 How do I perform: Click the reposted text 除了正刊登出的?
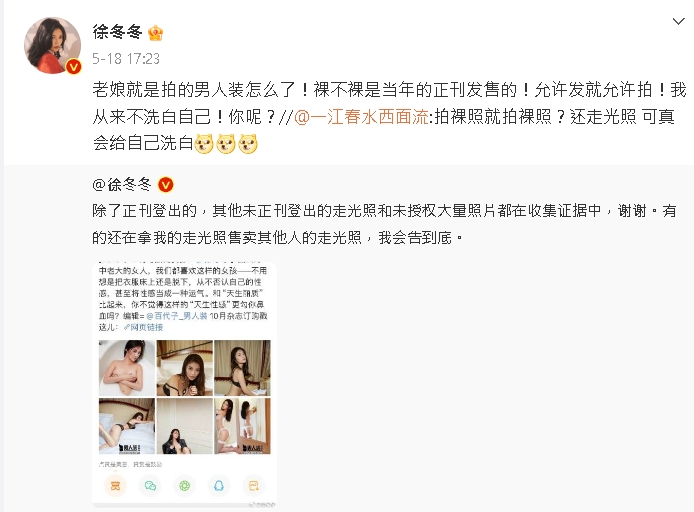tap(145, 211)
